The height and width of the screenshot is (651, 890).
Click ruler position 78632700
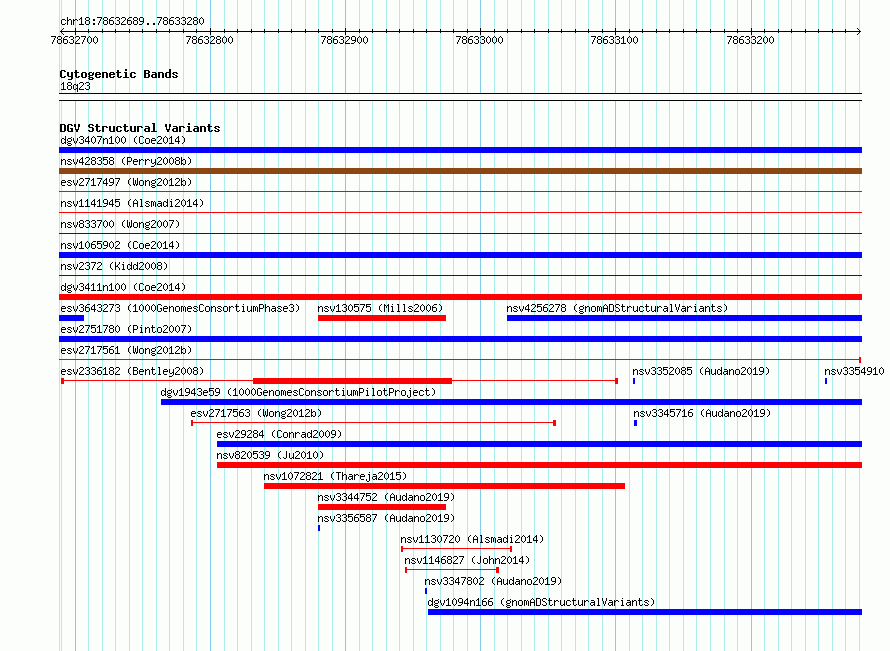(74, 40)
